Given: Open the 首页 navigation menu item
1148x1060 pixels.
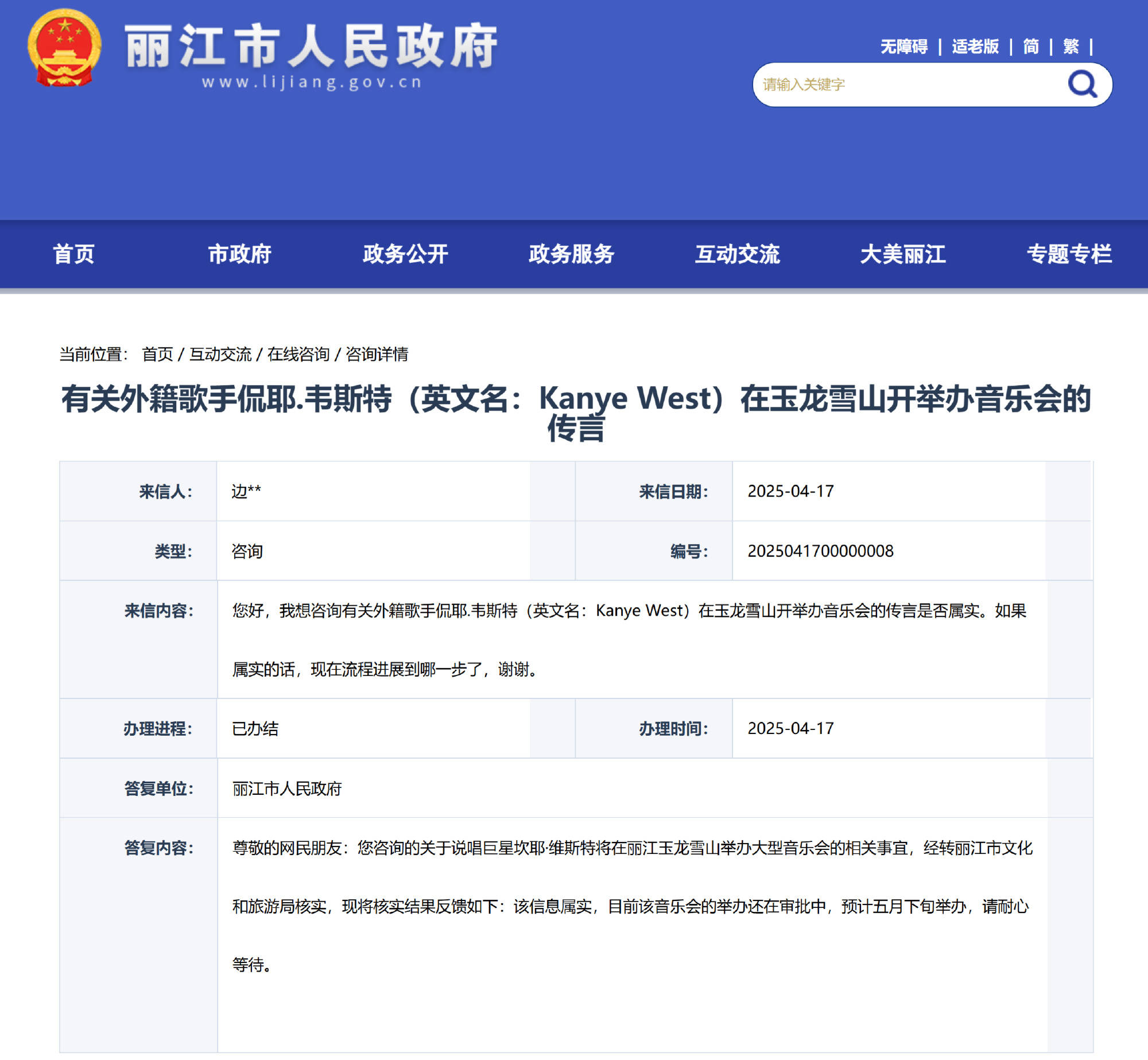Looking at the screenshot, I should click(x=73, y=254).
